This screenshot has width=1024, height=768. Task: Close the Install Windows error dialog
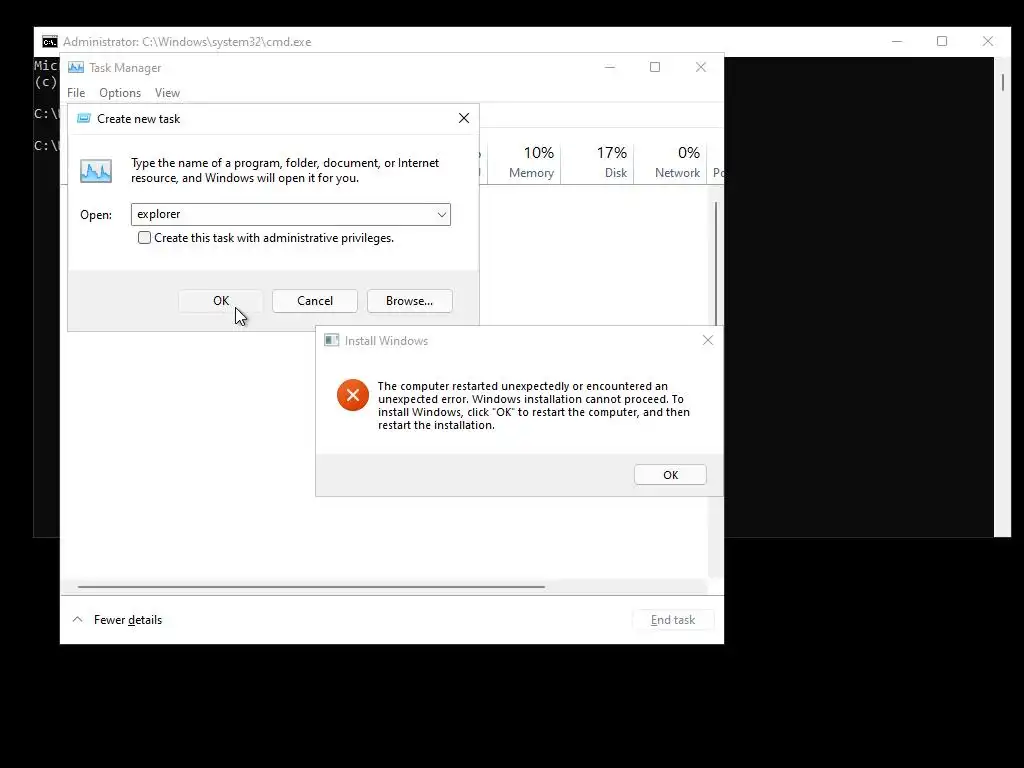[x=707, y=340]
